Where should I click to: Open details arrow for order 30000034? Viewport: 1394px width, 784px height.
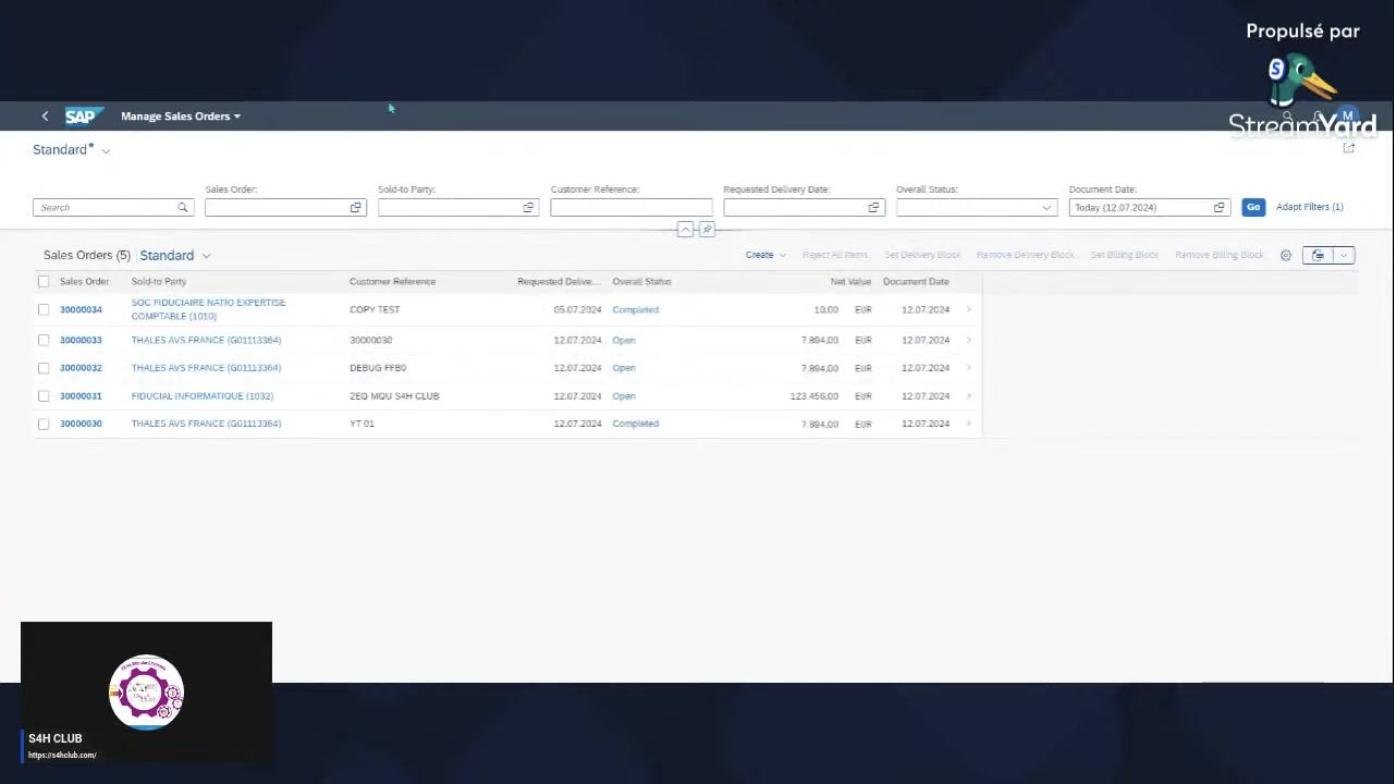[x=968, y=310]
